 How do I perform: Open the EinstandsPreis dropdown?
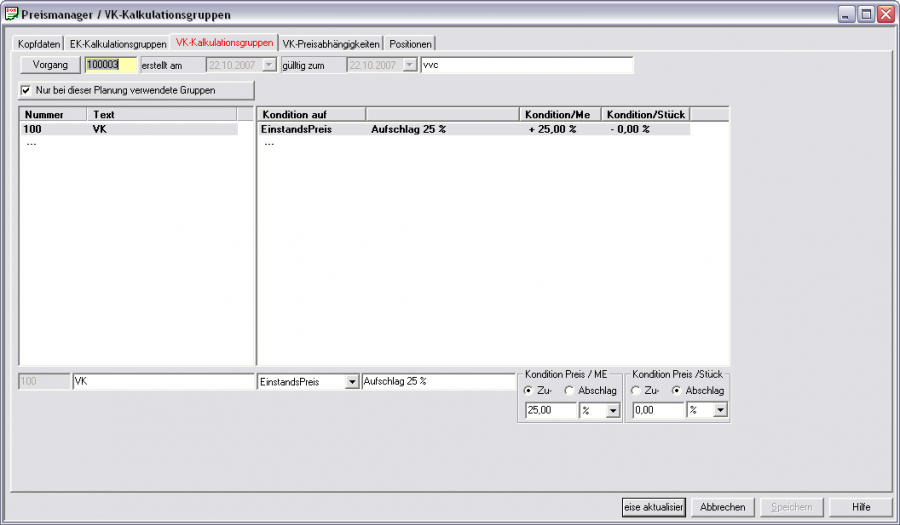tap(351, 382)
